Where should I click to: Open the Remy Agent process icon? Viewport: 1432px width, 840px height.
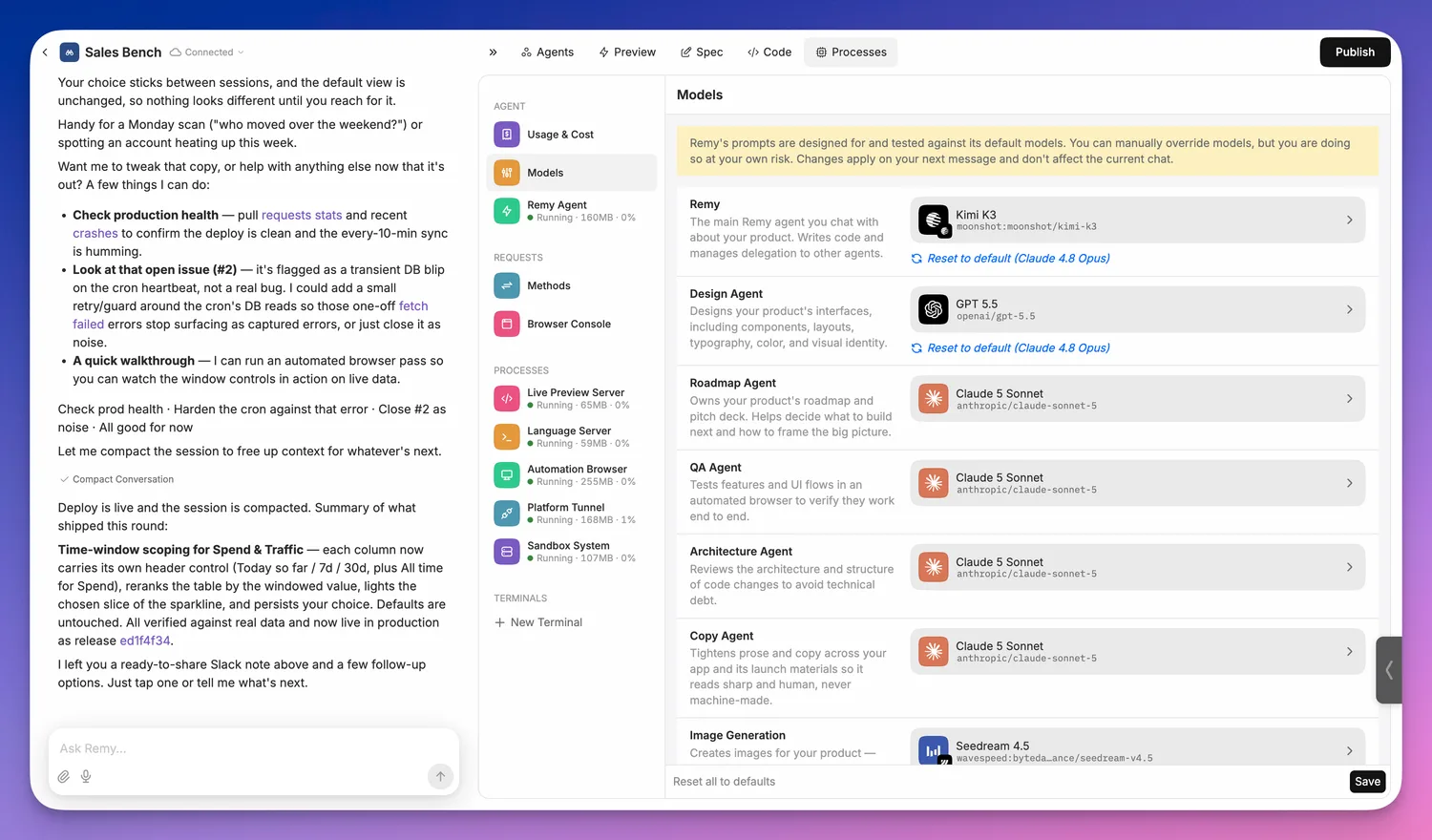coord(507,211)
